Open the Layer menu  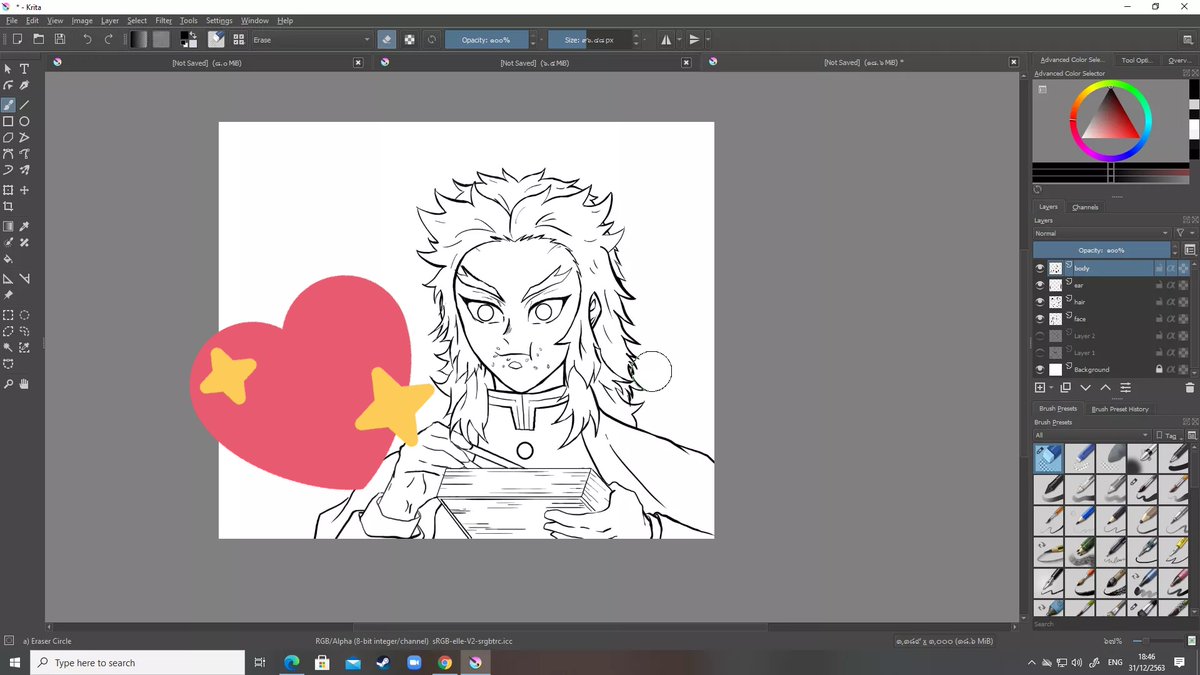coord(109,20)
